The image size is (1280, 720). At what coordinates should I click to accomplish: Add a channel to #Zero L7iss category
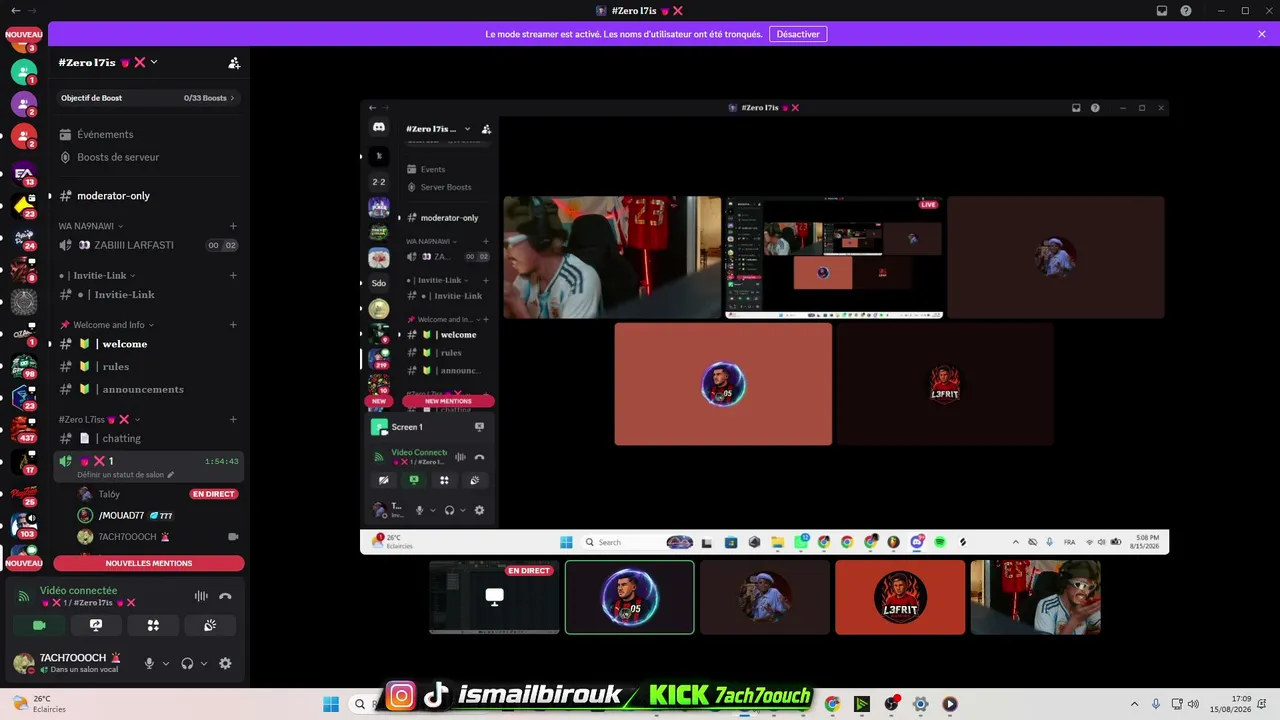point(233,419)
